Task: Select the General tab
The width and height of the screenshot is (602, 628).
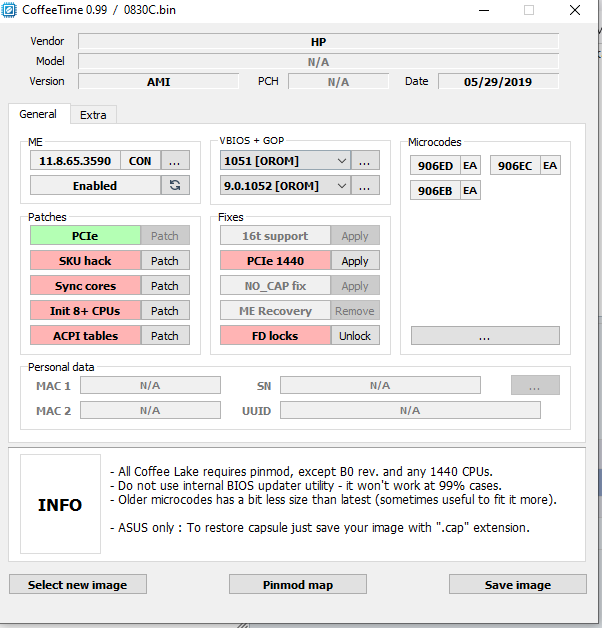Action: pyautogui.click(x=38, y=114)
